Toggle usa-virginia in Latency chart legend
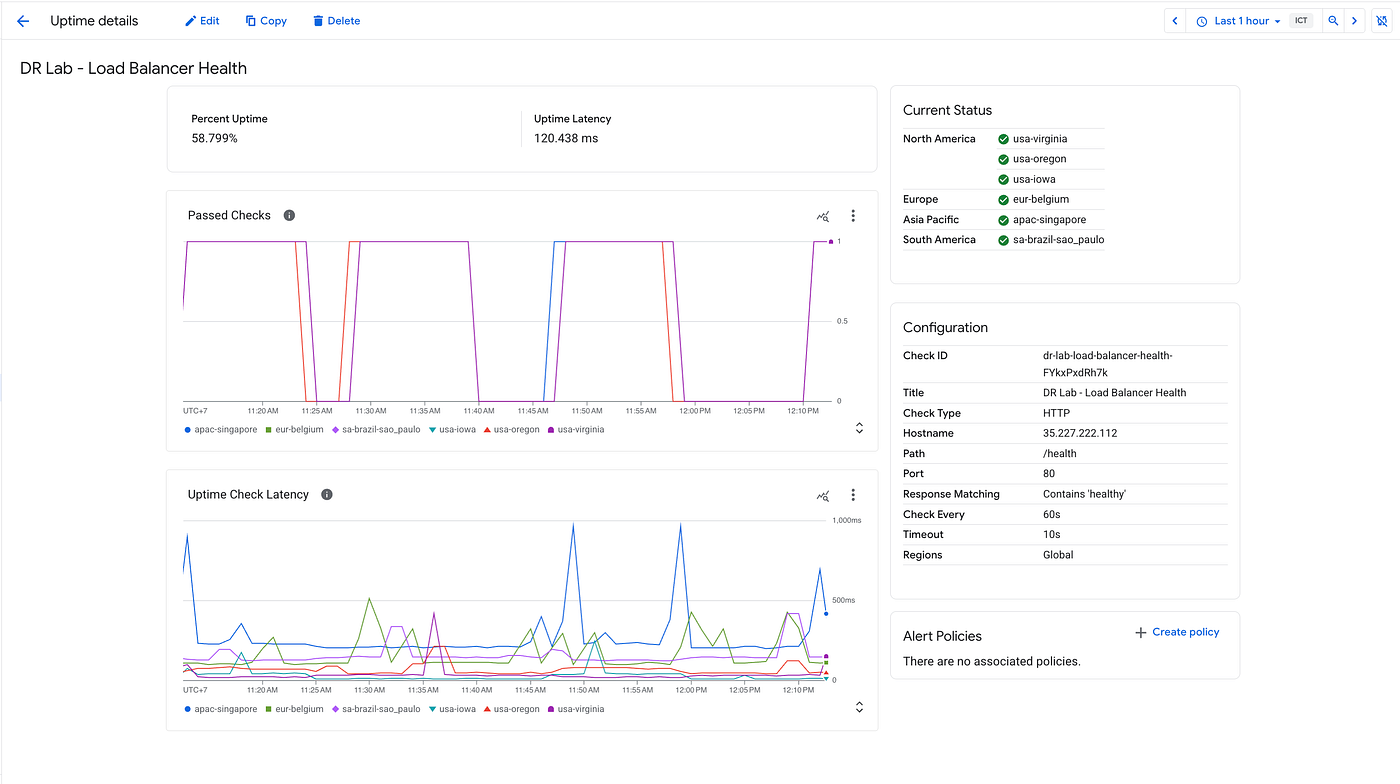 click(x=576, y=709)
